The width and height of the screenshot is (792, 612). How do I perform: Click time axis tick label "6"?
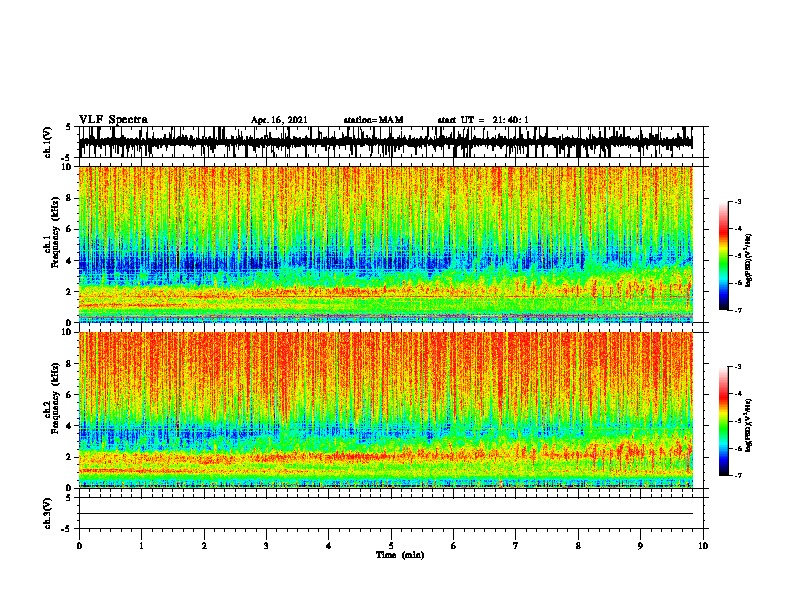click(454, 546)
